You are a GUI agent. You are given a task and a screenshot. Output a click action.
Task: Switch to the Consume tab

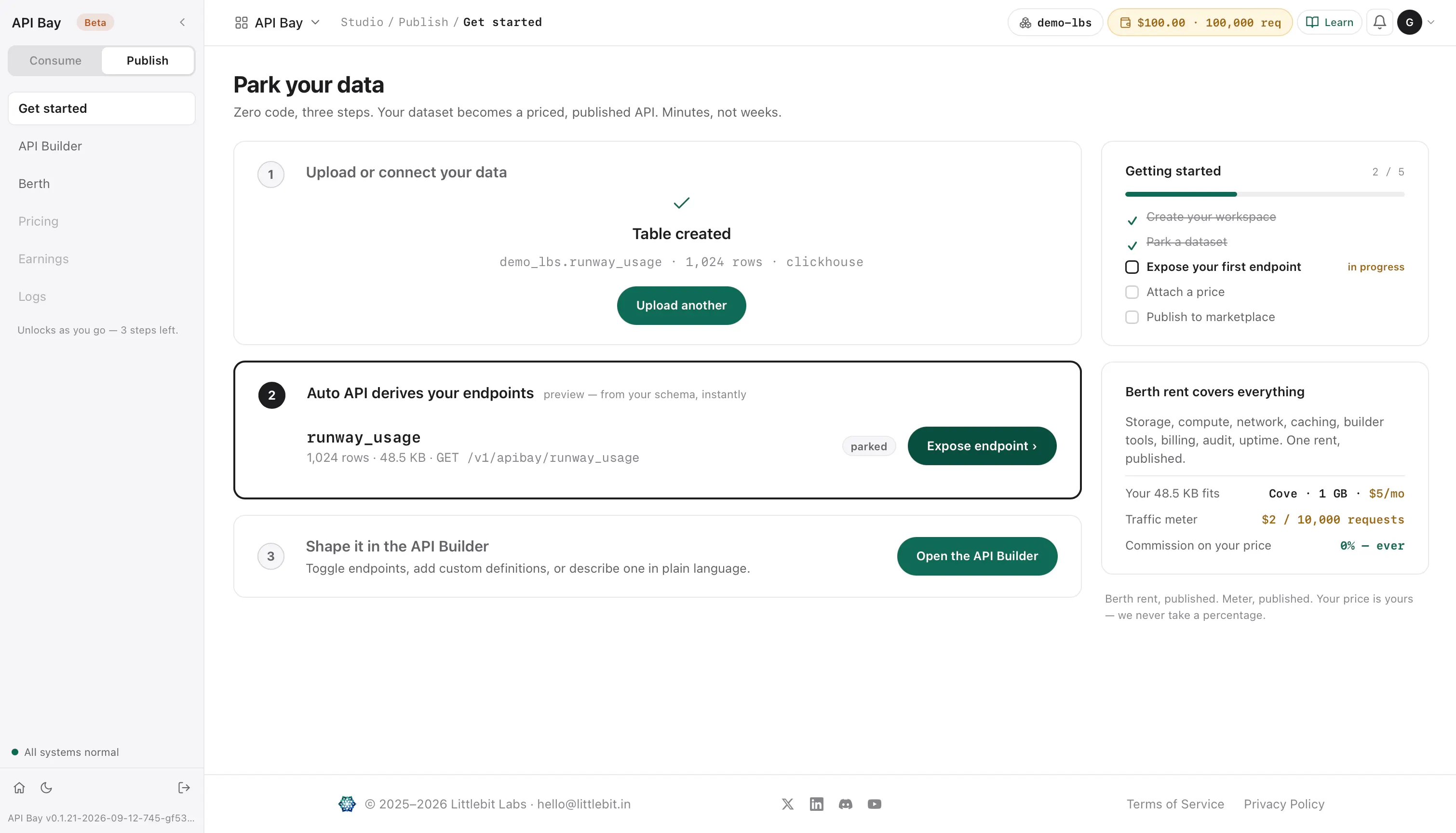click(x=55, y=61)
